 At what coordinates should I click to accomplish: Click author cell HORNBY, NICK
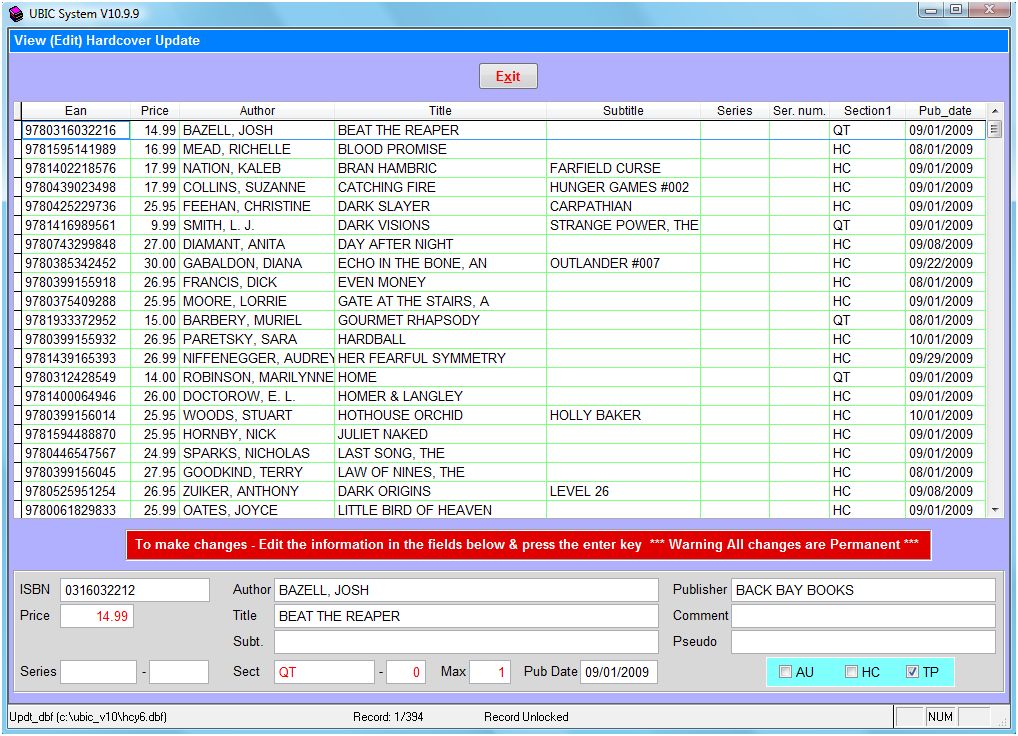(257, 434)
